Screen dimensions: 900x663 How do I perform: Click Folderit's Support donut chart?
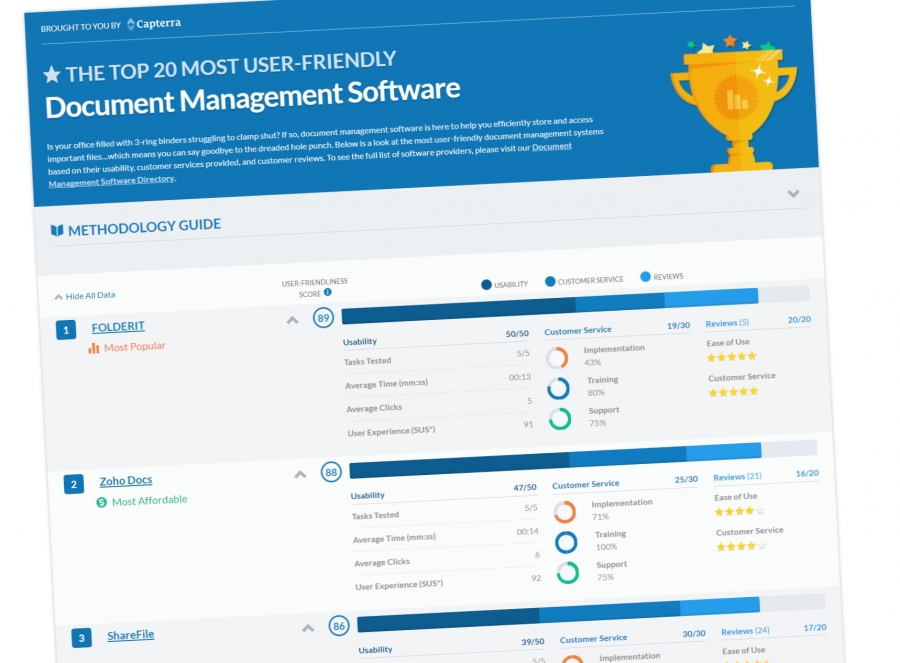pos(560,419)
